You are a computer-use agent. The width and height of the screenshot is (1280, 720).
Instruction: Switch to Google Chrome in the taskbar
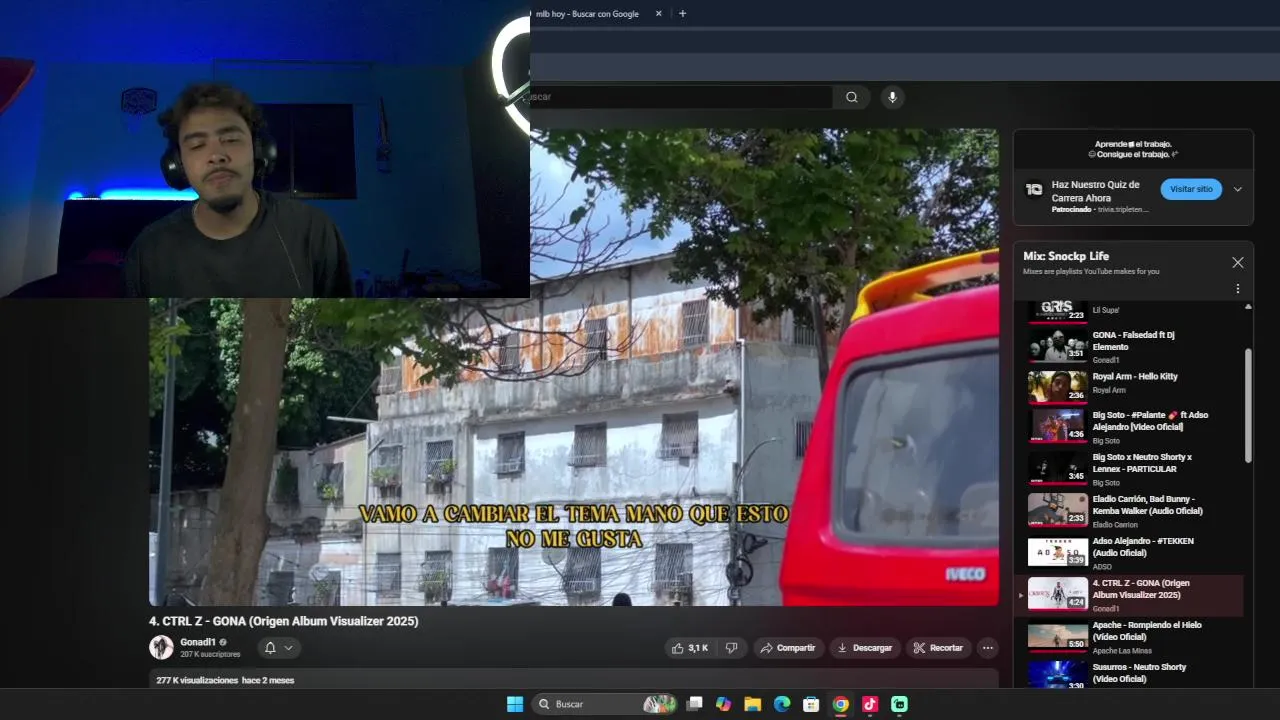[x=840, y=704]
